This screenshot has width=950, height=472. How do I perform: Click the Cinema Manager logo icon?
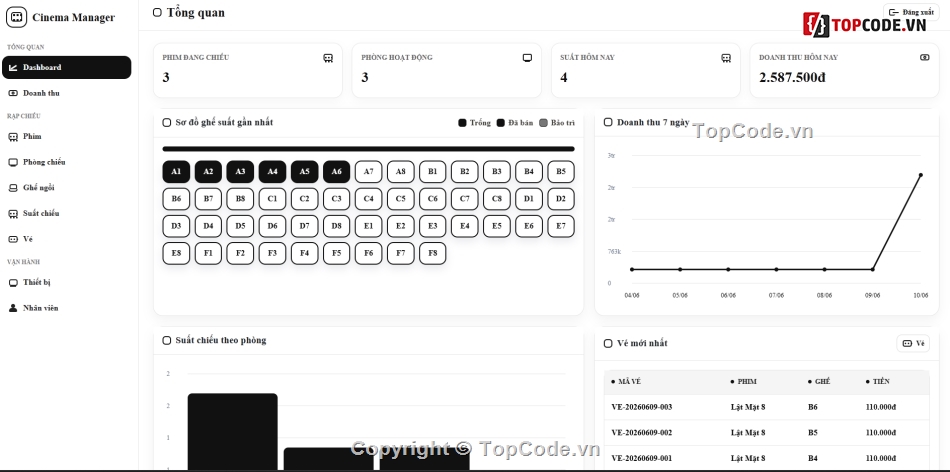point(16,17)
